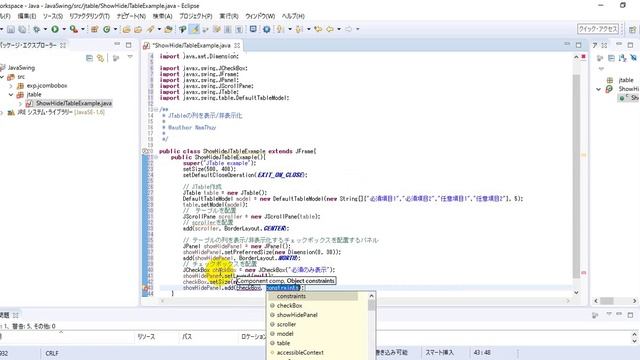
Task: Collapse the Javadoc comment fold marker
Action: (x=156, y=109)
